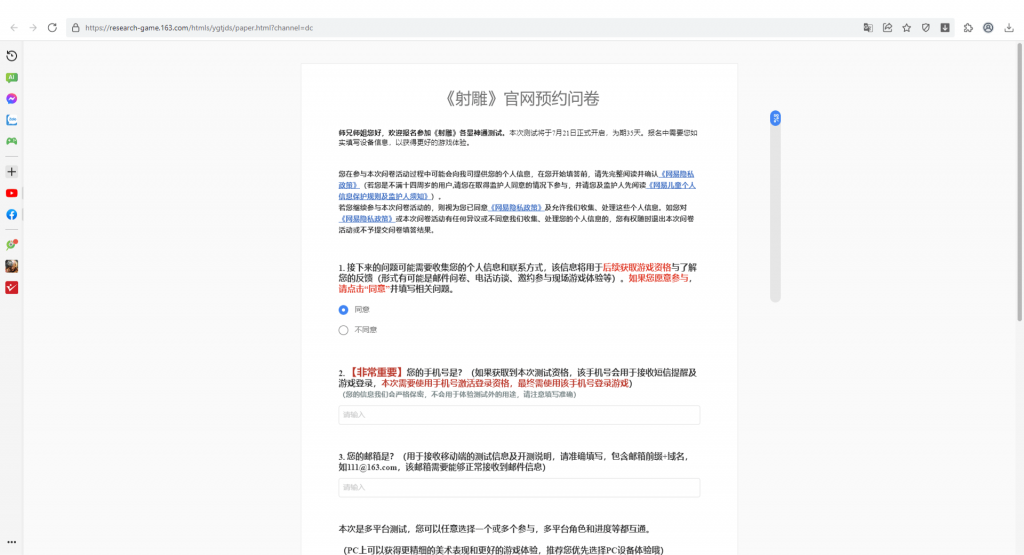Click the question text 3. 您的邮箱是?

(366, 456)
